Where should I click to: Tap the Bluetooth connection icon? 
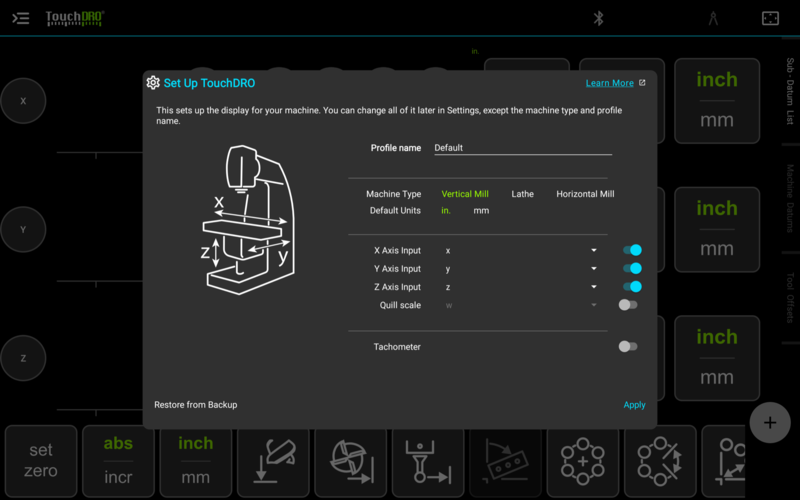[598, 18]
